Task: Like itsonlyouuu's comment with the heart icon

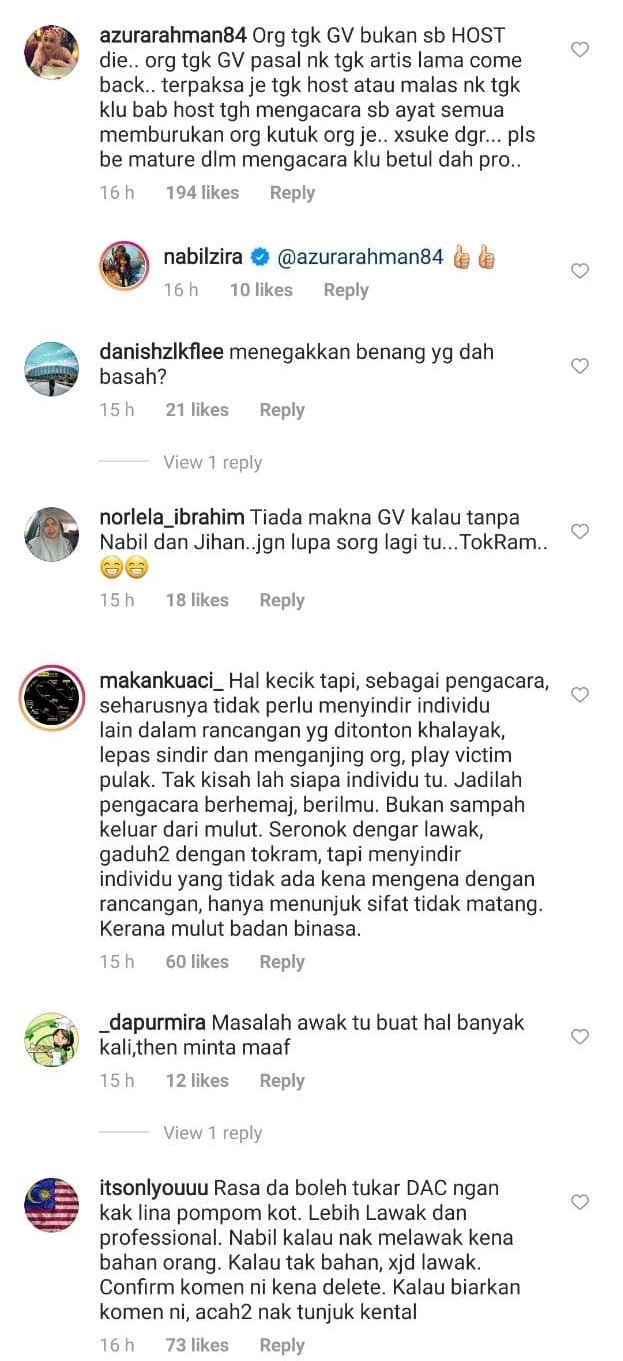Action: tap(579, 1202)
